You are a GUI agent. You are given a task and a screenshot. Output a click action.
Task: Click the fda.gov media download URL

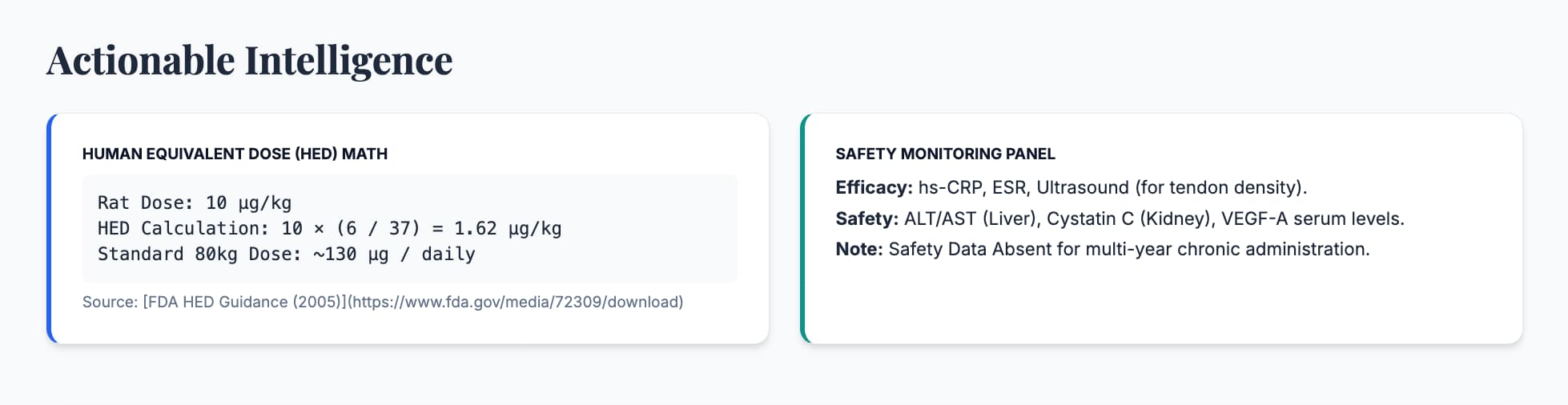[515, 303]
